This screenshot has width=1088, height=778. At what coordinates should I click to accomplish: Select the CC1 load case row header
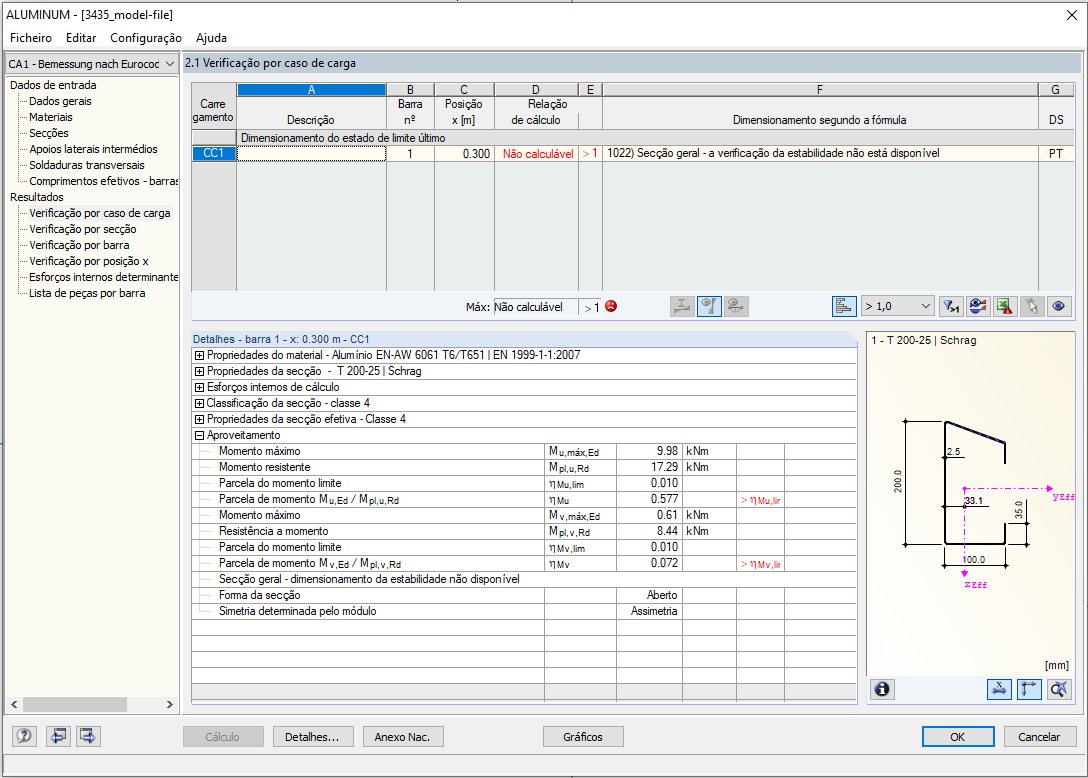coord(214,153)
